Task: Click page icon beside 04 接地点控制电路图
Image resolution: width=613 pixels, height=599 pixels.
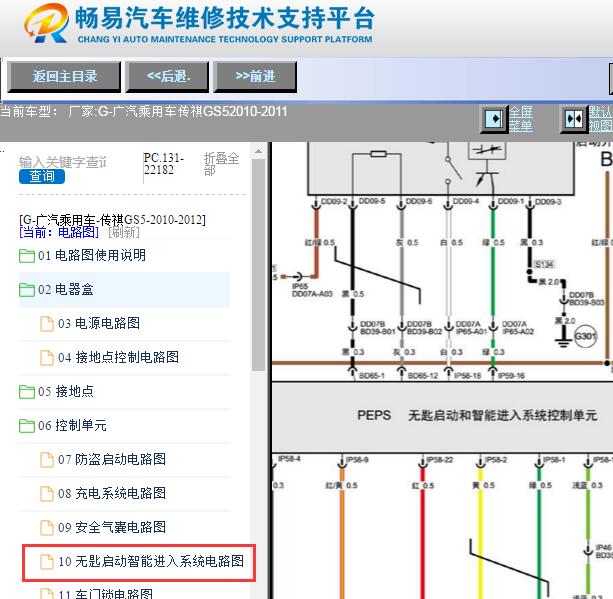Action: [x=47, y=358]
